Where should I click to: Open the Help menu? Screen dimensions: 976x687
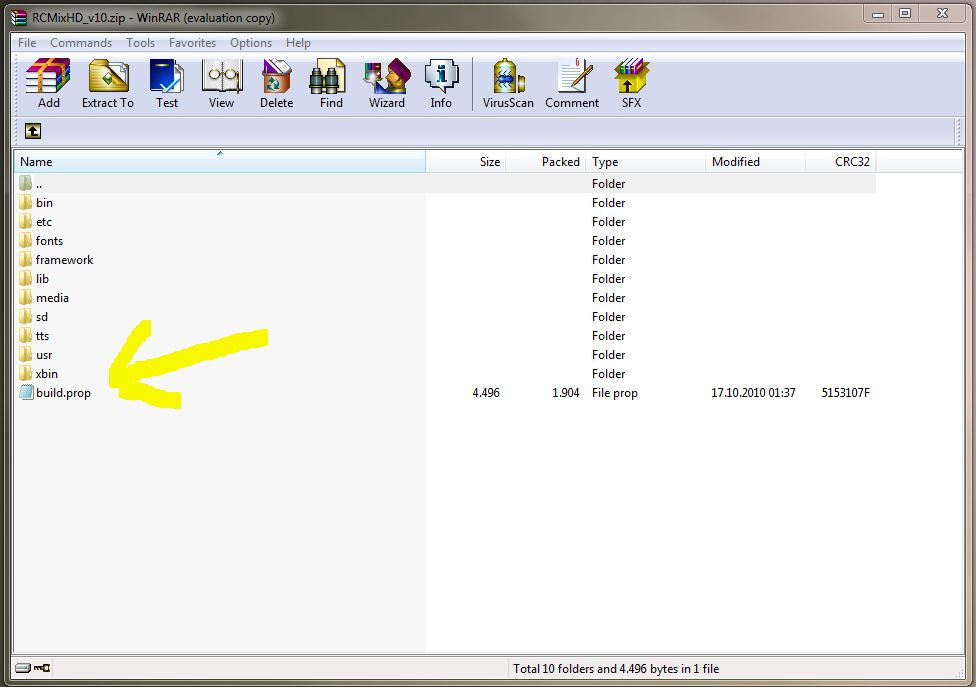[298, 43]
